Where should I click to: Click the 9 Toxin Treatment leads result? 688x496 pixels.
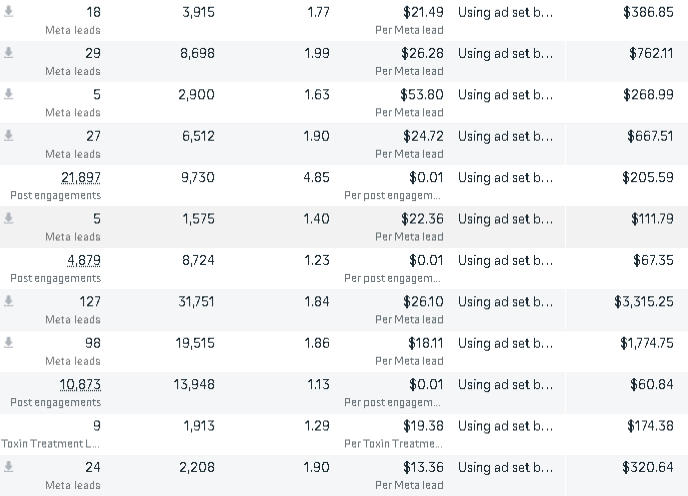(96, 426)
